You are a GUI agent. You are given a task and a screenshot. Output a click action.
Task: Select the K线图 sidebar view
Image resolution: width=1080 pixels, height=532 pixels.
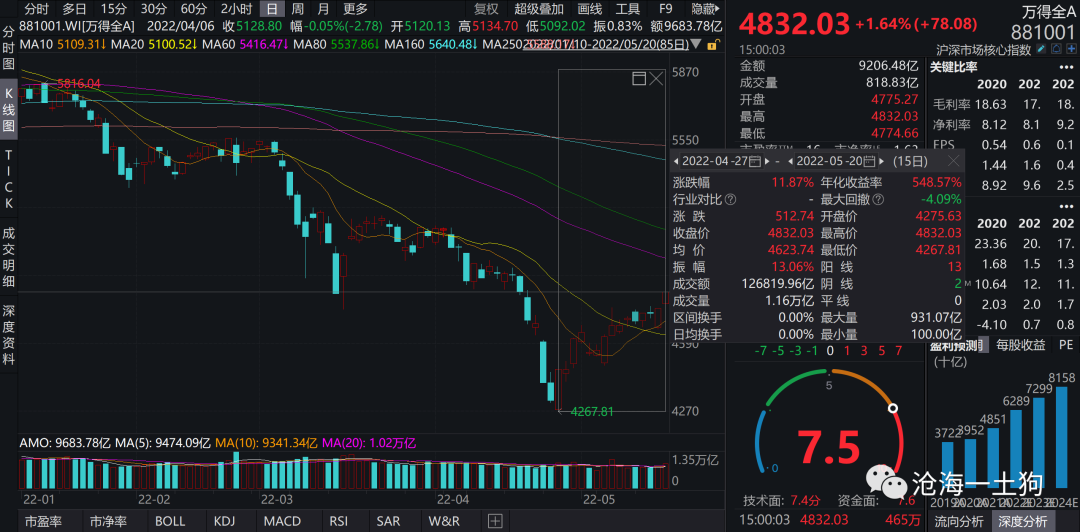tap(9, 109)
